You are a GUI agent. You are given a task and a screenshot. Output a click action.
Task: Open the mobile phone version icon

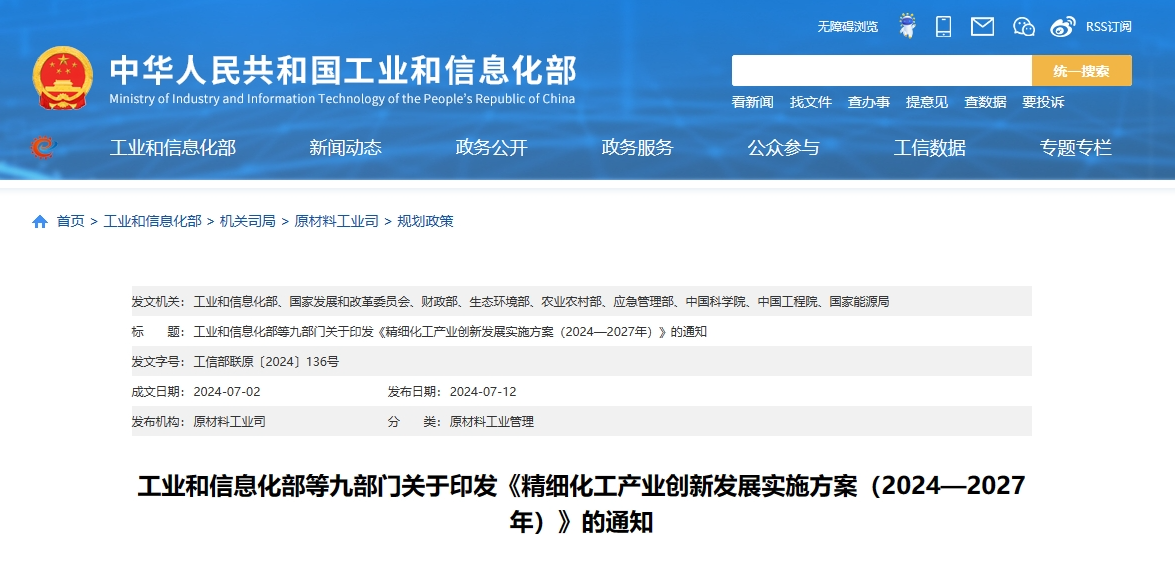pos(941,26)
